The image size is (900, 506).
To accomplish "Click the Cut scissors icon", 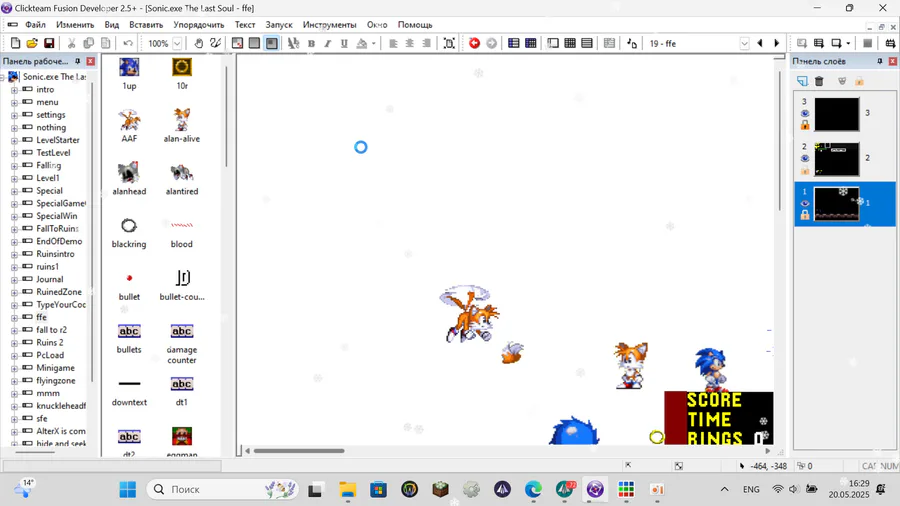I will point(72,43).
